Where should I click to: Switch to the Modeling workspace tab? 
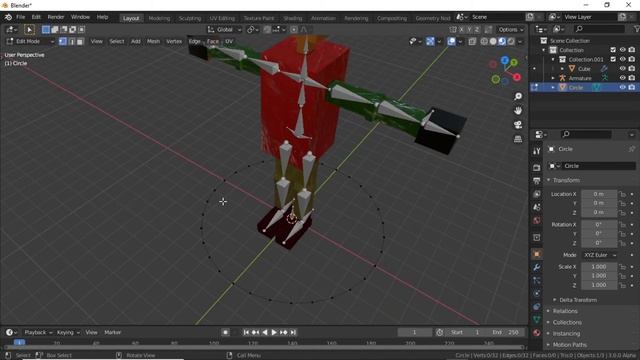tap(159, 18)
